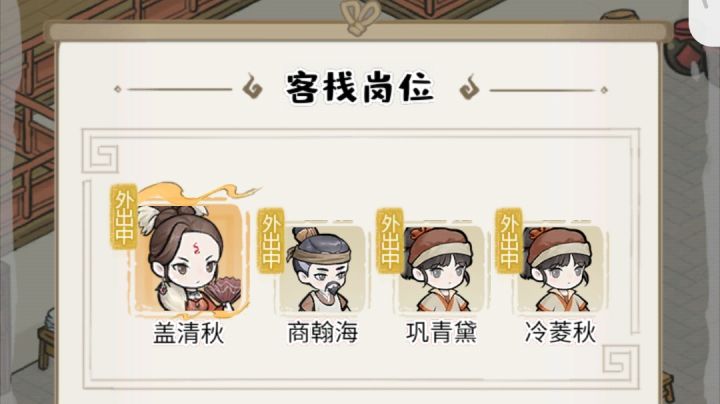This screenshot has height=404, width=720.
Task: Select 冷菱秋 character portrait
Action: [x=560, y=269]
